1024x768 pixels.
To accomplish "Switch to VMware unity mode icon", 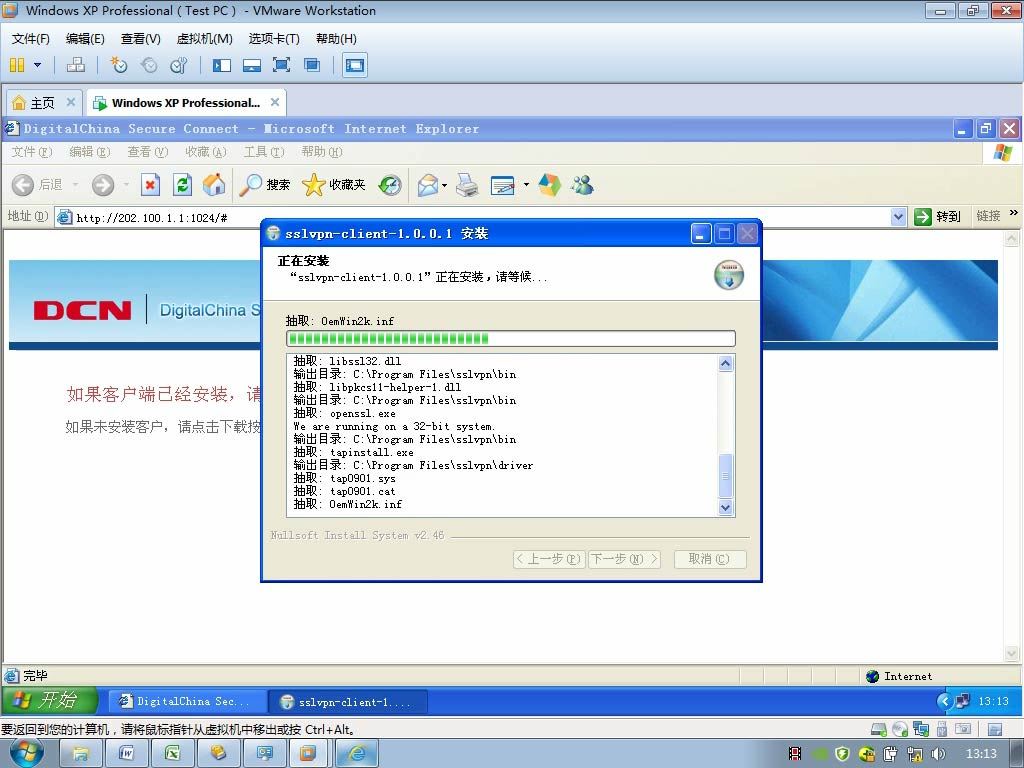I will pos(312,65).
